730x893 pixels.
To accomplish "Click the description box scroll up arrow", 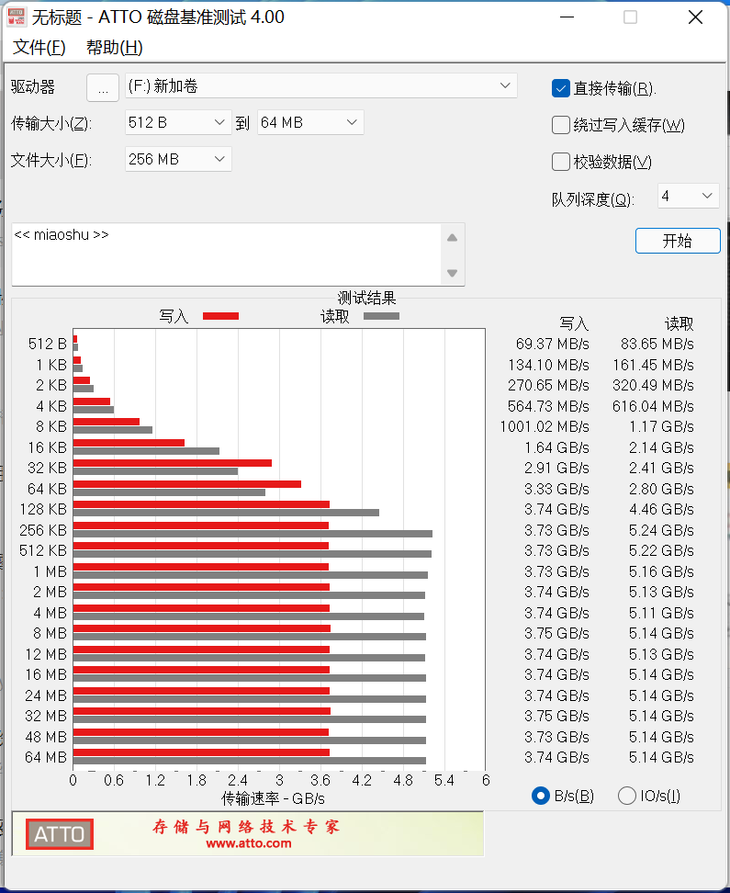I will point(452,238).
